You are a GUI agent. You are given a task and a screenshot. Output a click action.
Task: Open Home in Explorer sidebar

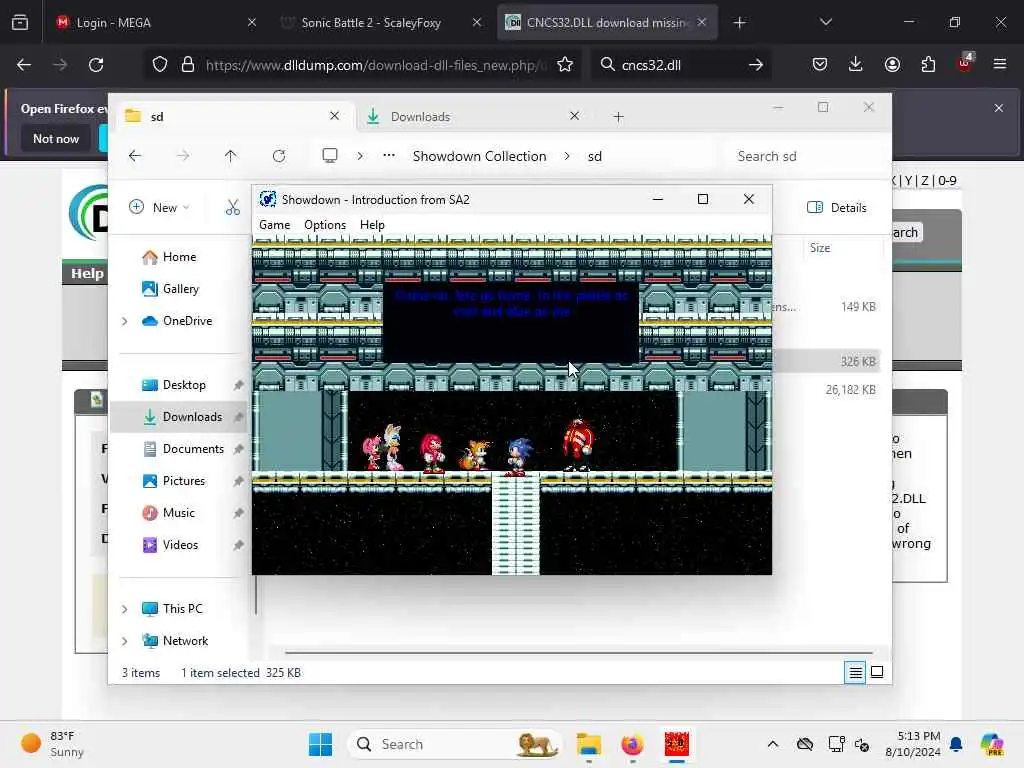tap(179, 257)
